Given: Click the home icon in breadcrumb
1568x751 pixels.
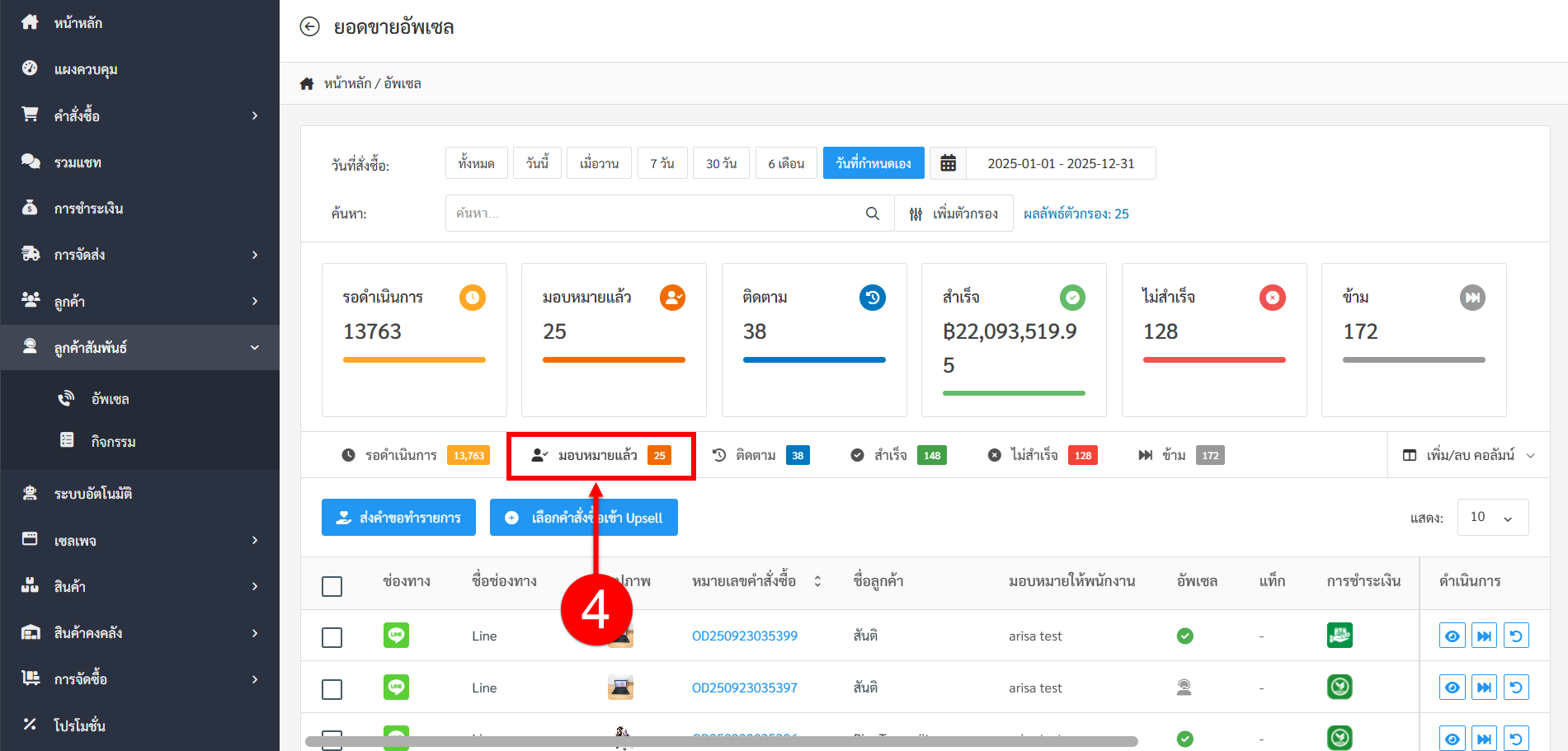Looking at the screenshot, I should 307,83.
